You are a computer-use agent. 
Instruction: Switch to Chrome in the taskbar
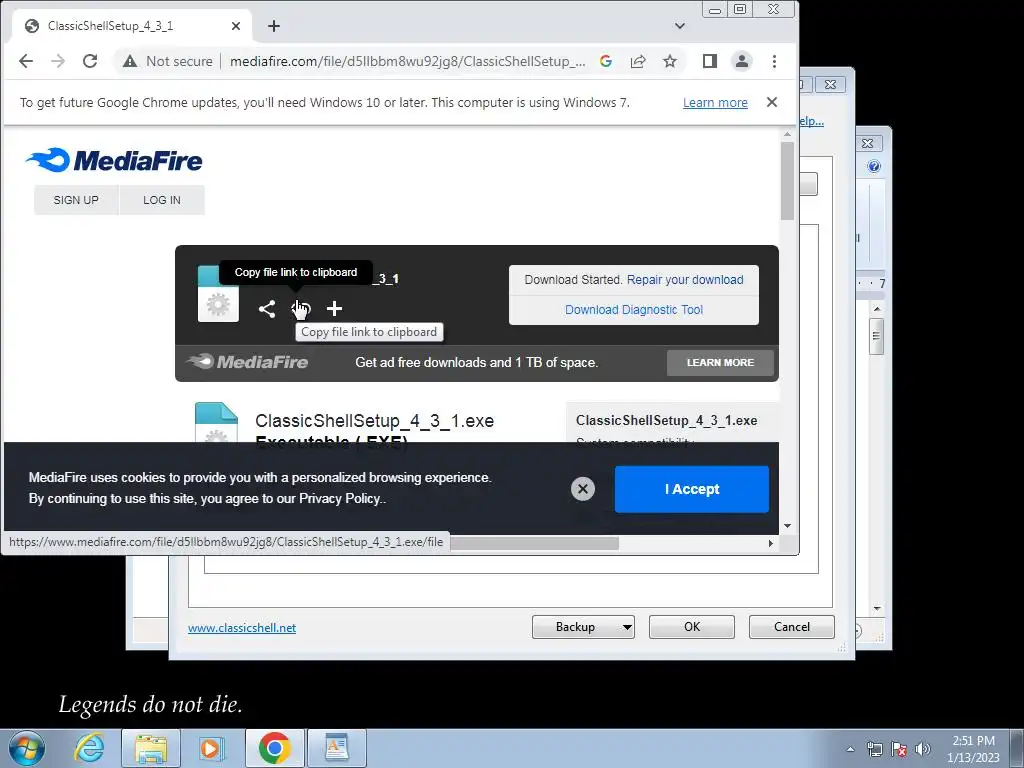274,748
